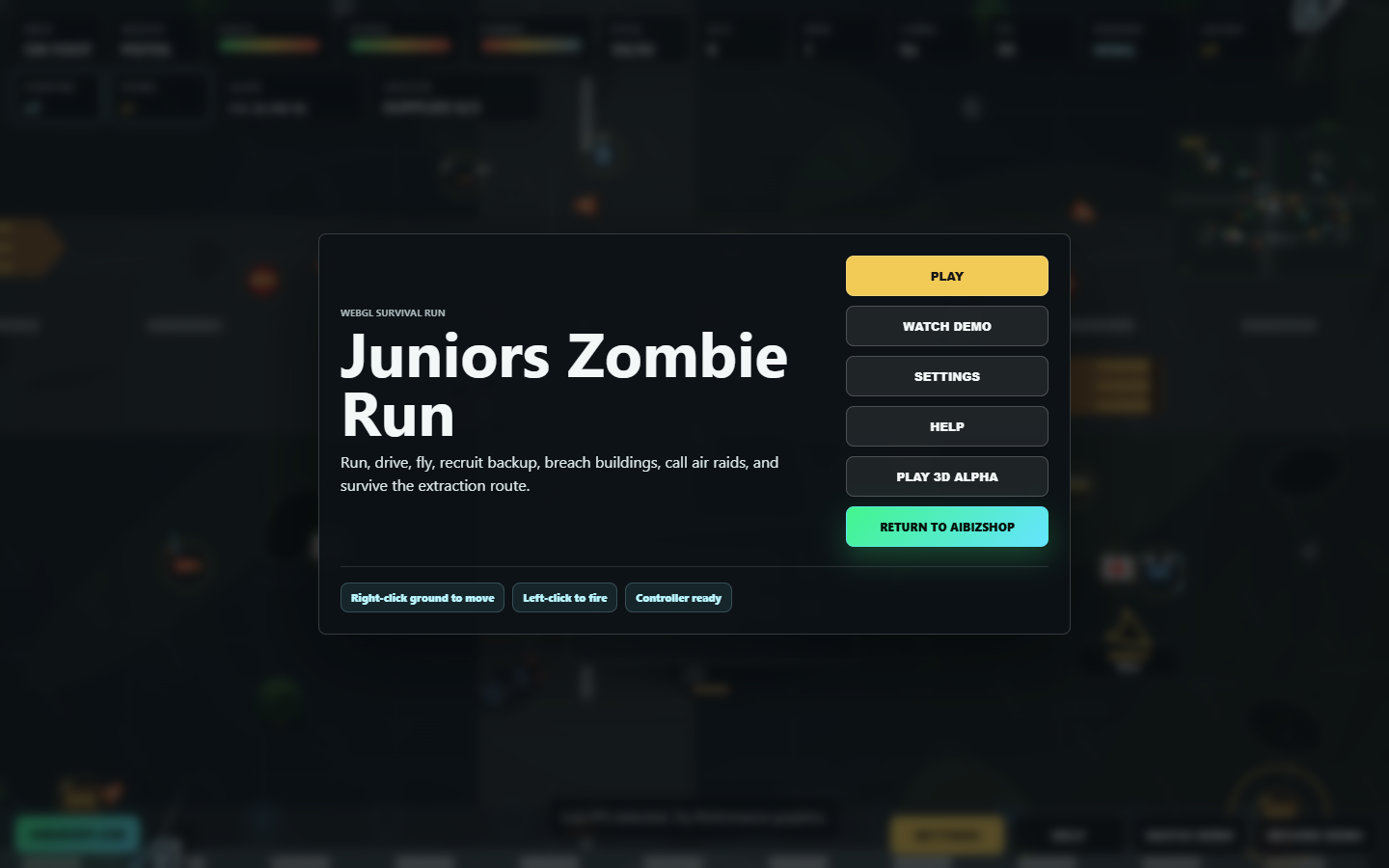Click the 'Left-click to fire' chip
The width and height of the screenshot is (1389, 868).
click(x=564, y=598)
